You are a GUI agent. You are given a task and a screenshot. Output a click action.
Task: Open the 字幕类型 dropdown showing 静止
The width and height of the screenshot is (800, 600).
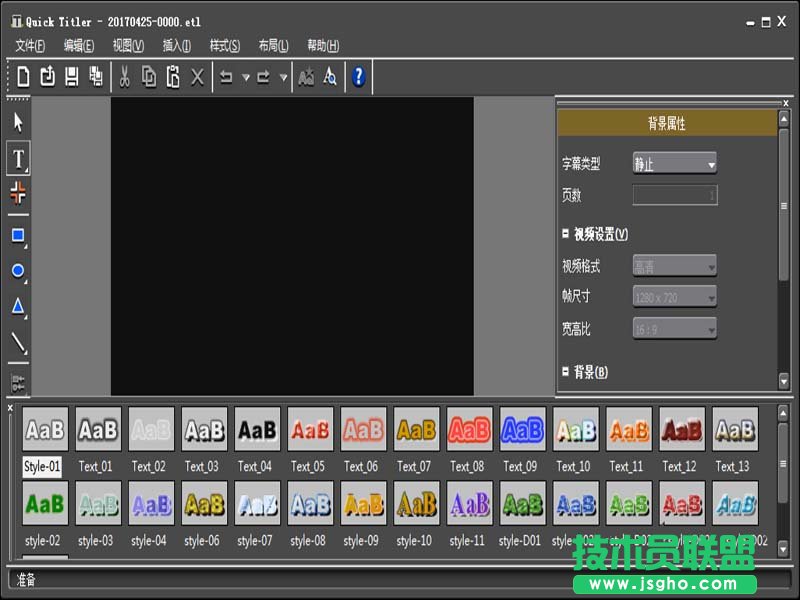click(673, 162)
